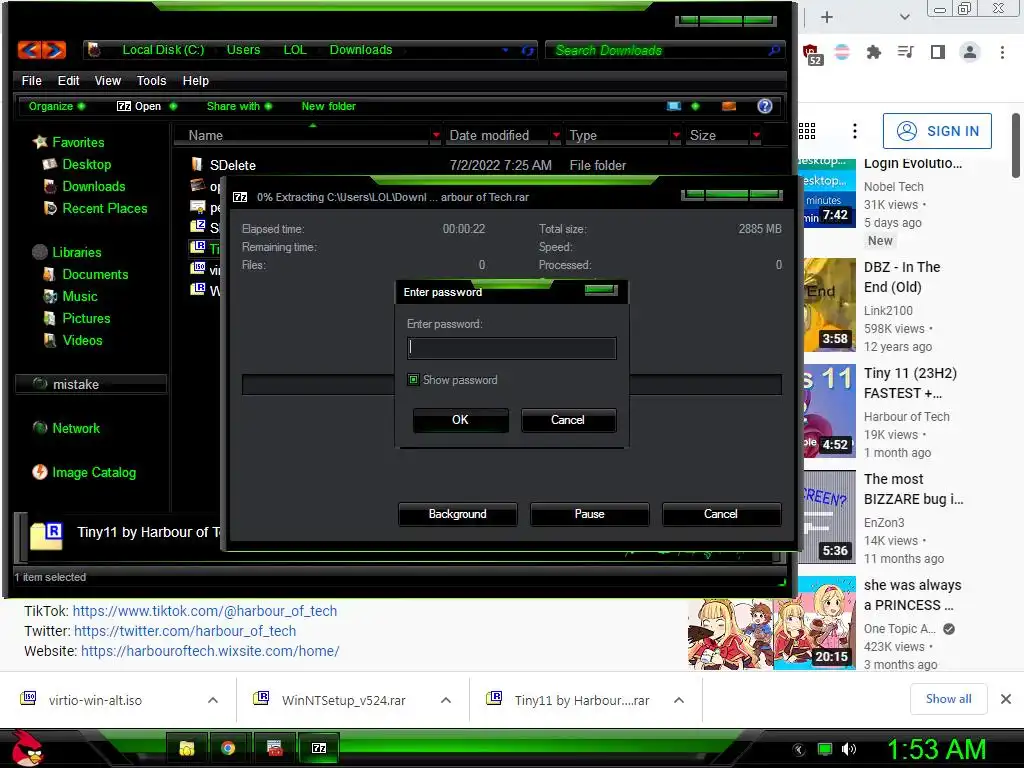This screenshot has height=768, width=1024.
Task: Open Image Catalog in navigation pane
Action: pos(94,472)
